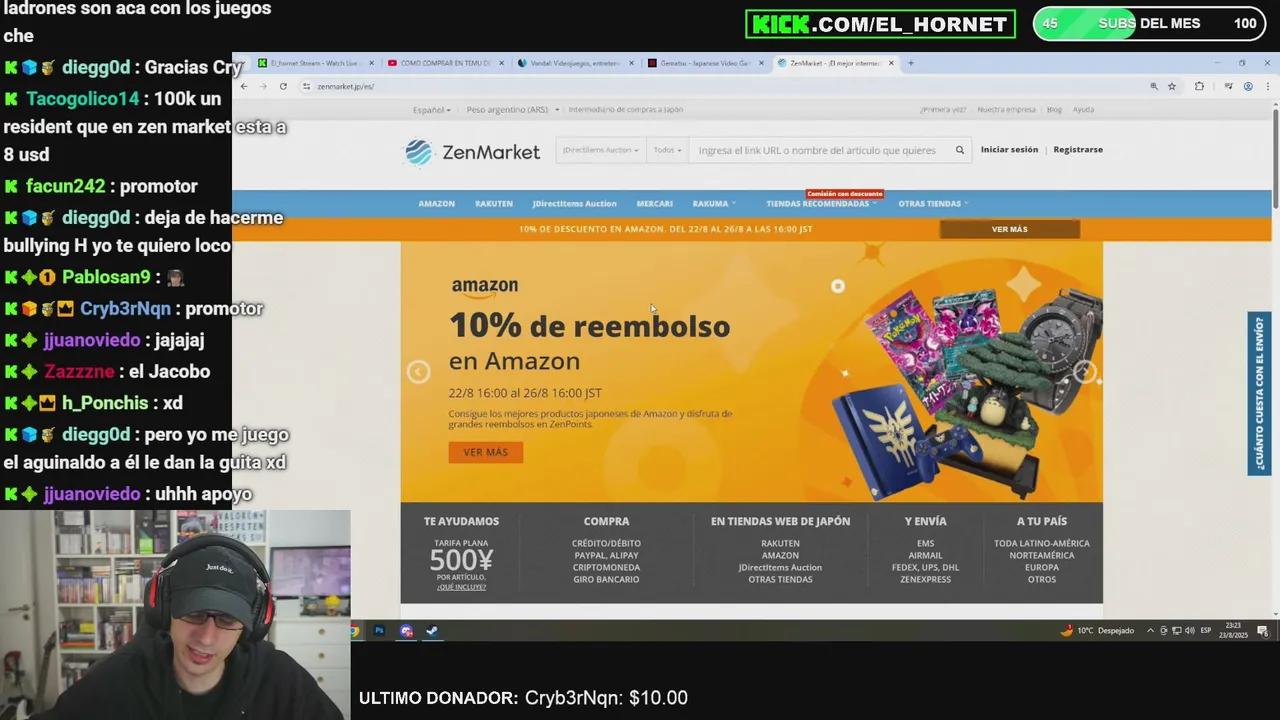Open the Español language dropdown
Screen dimensions: 1280x720
[432, 110]
